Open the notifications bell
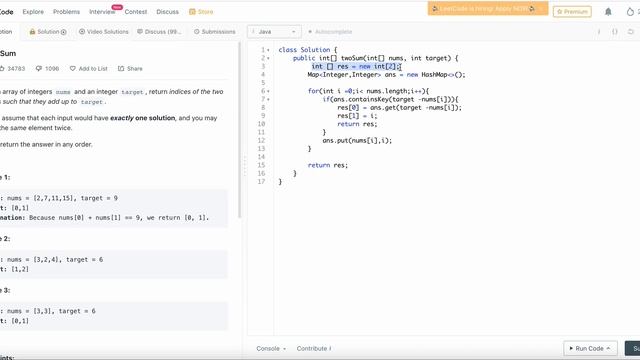This screenshot has width=640, height=360. (608, 12)
